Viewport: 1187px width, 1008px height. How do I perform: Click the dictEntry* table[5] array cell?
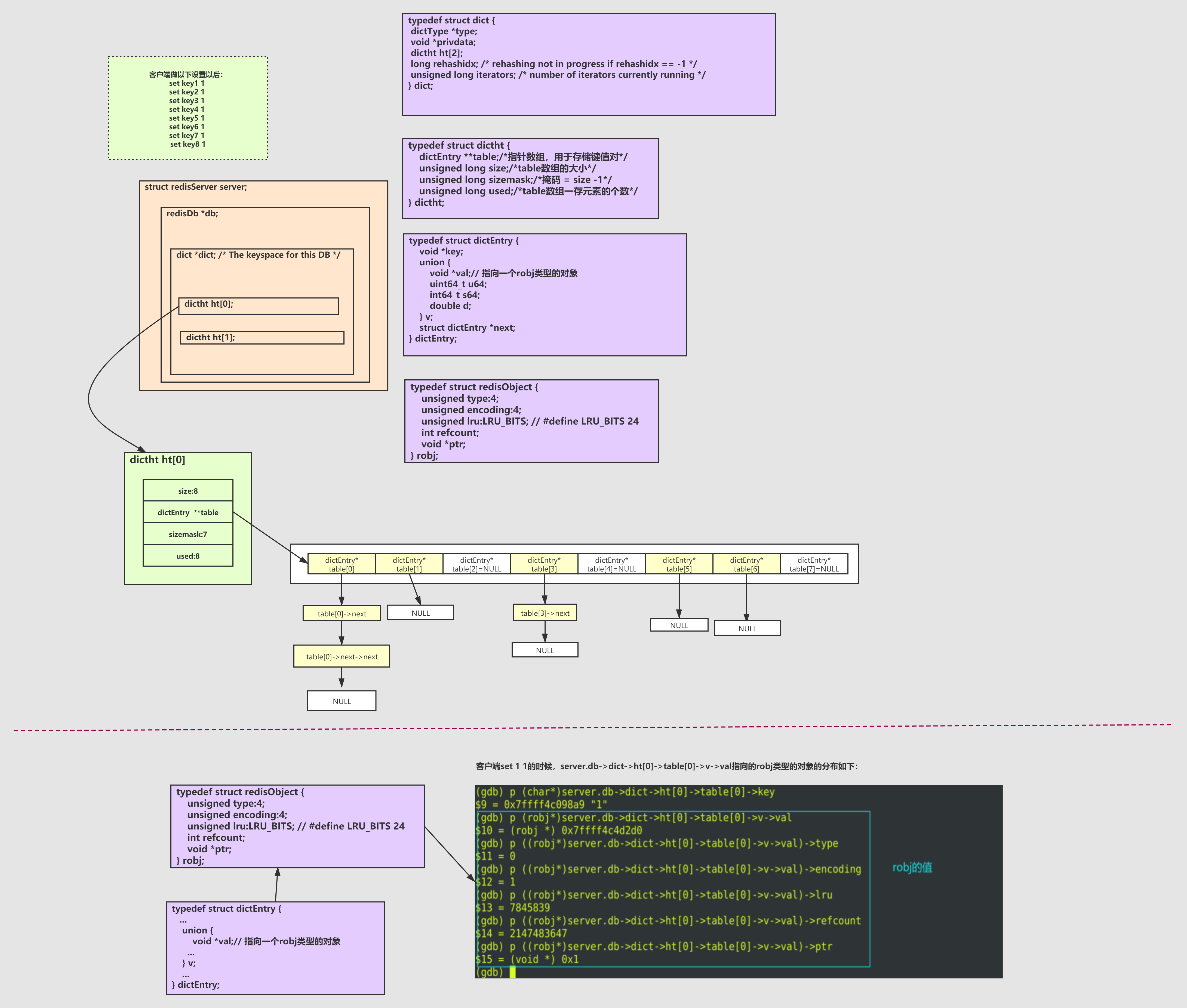pyautogui.click(x=678, y=564)
